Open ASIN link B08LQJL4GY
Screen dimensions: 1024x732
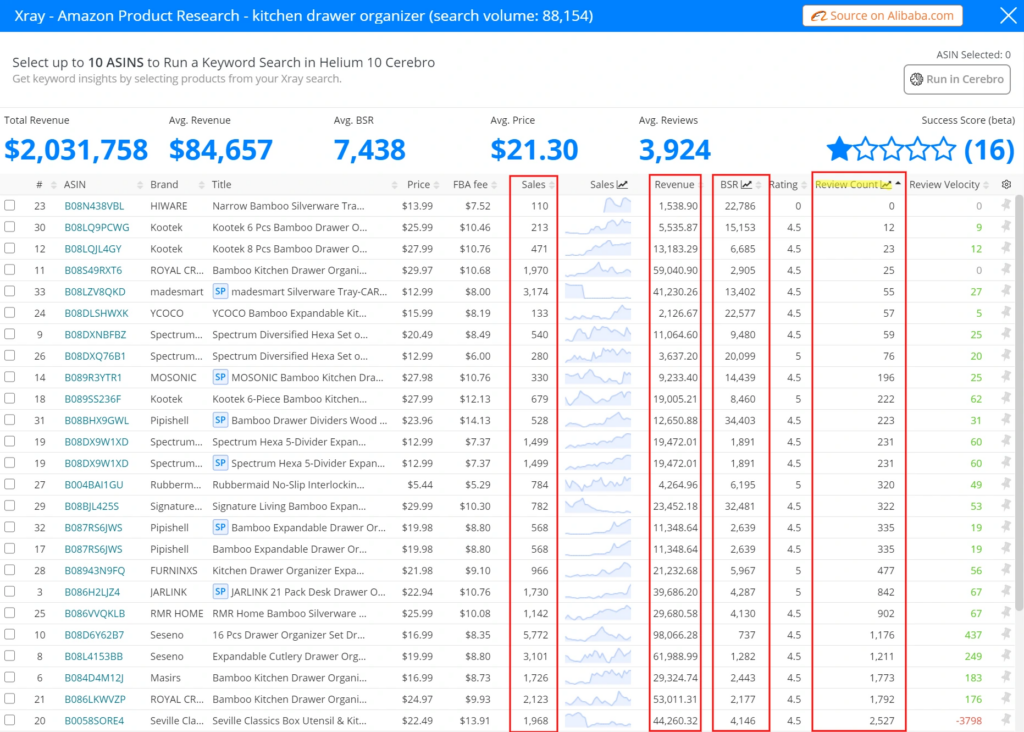(x=93, y=249)
